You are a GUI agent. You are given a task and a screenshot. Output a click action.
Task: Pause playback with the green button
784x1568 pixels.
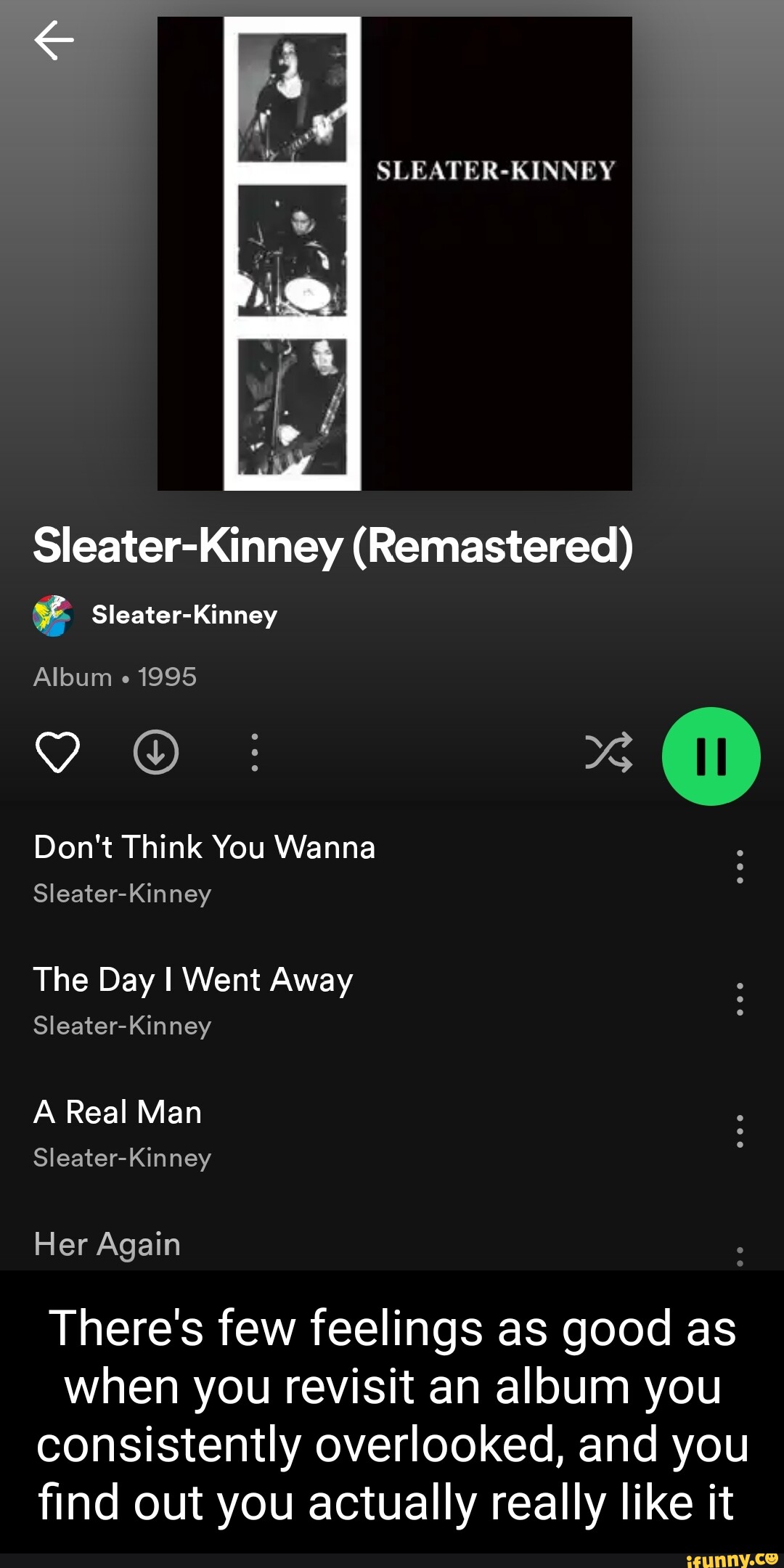[711, 756]
